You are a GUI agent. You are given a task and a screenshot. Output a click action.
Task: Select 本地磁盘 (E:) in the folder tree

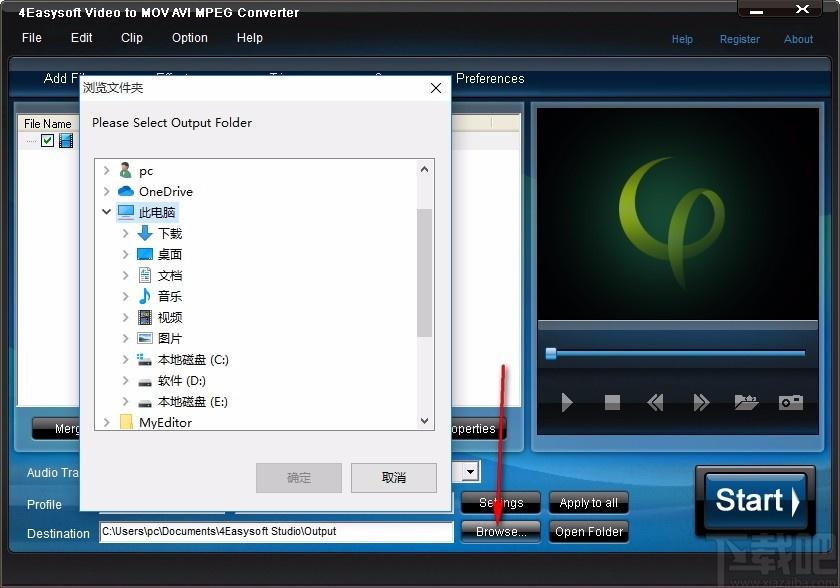click(x=192, y=402)
